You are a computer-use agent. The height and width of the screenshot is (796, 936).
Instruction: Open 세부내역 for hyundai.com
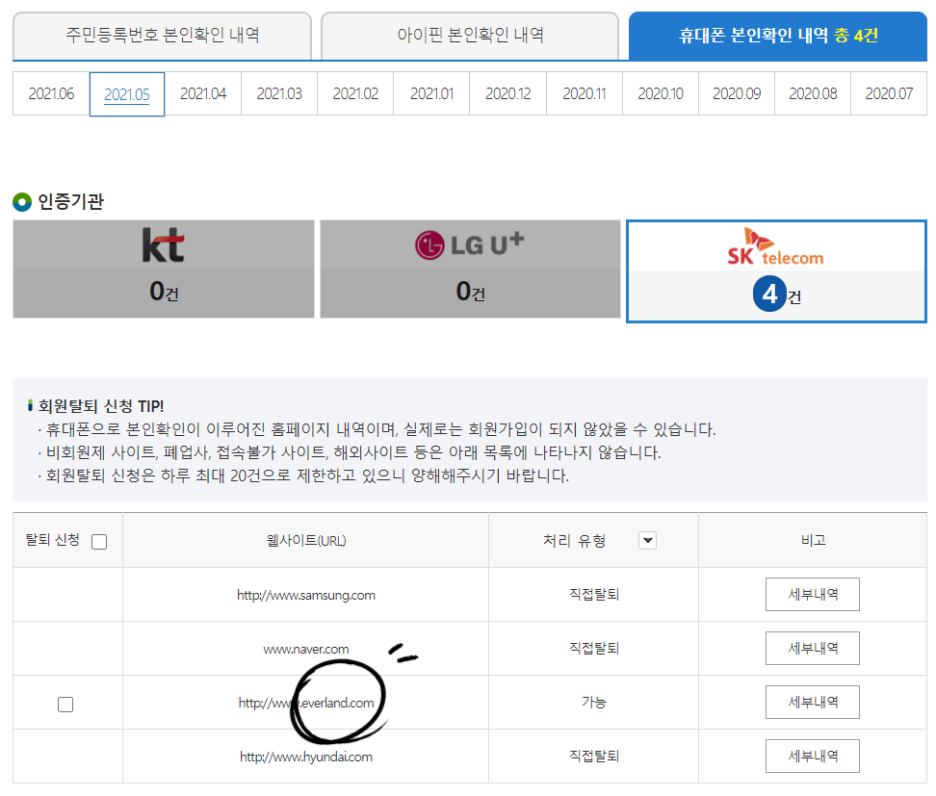coord(812,756)
